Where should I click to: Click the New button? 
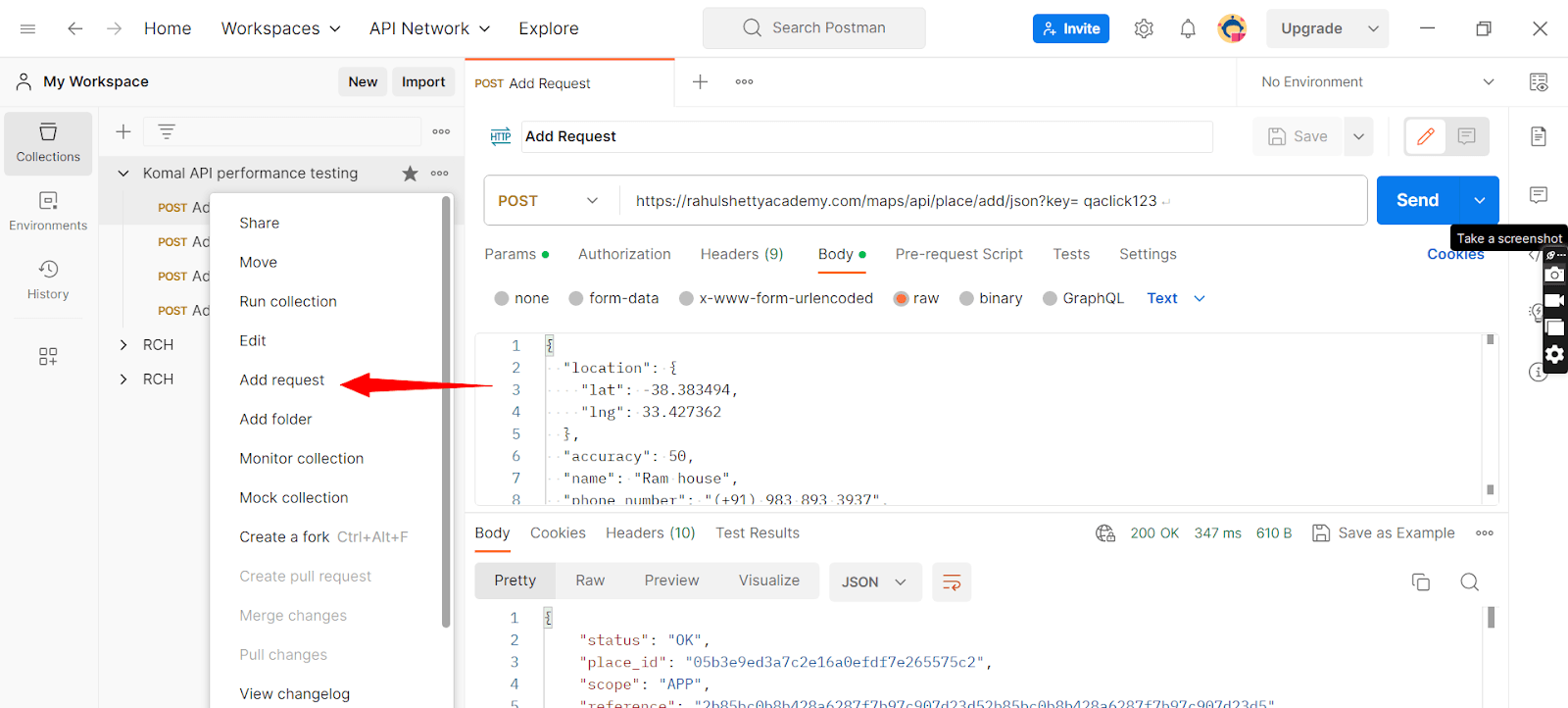tap(363, 82)
